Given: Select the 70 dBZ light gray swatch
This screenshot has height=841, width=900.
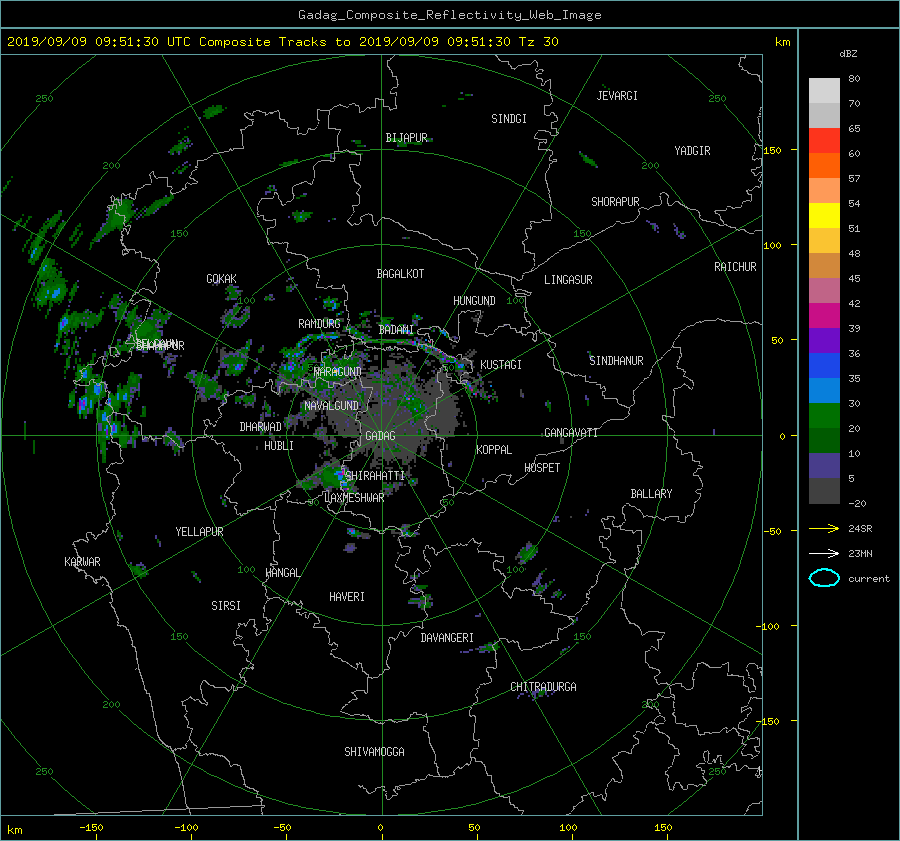Looking at the screenshot, I should point(824,115).
